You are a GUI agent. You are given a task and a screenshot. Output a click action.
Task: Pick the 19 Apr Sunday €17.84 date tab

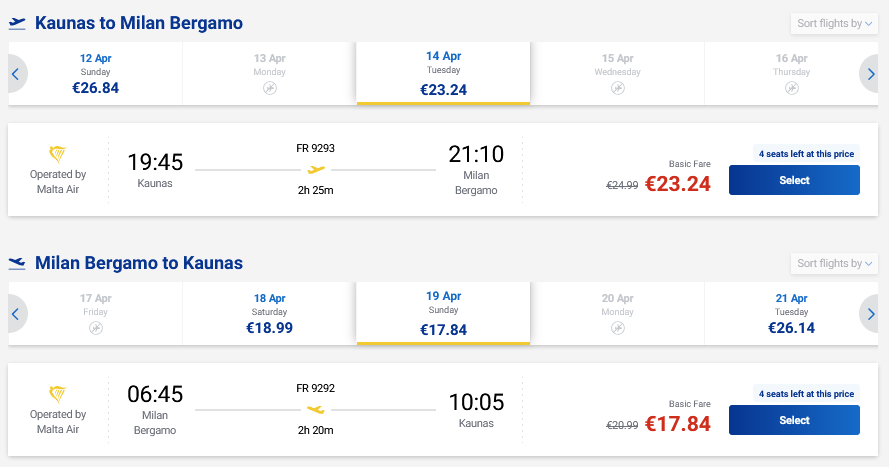point(443,313)
